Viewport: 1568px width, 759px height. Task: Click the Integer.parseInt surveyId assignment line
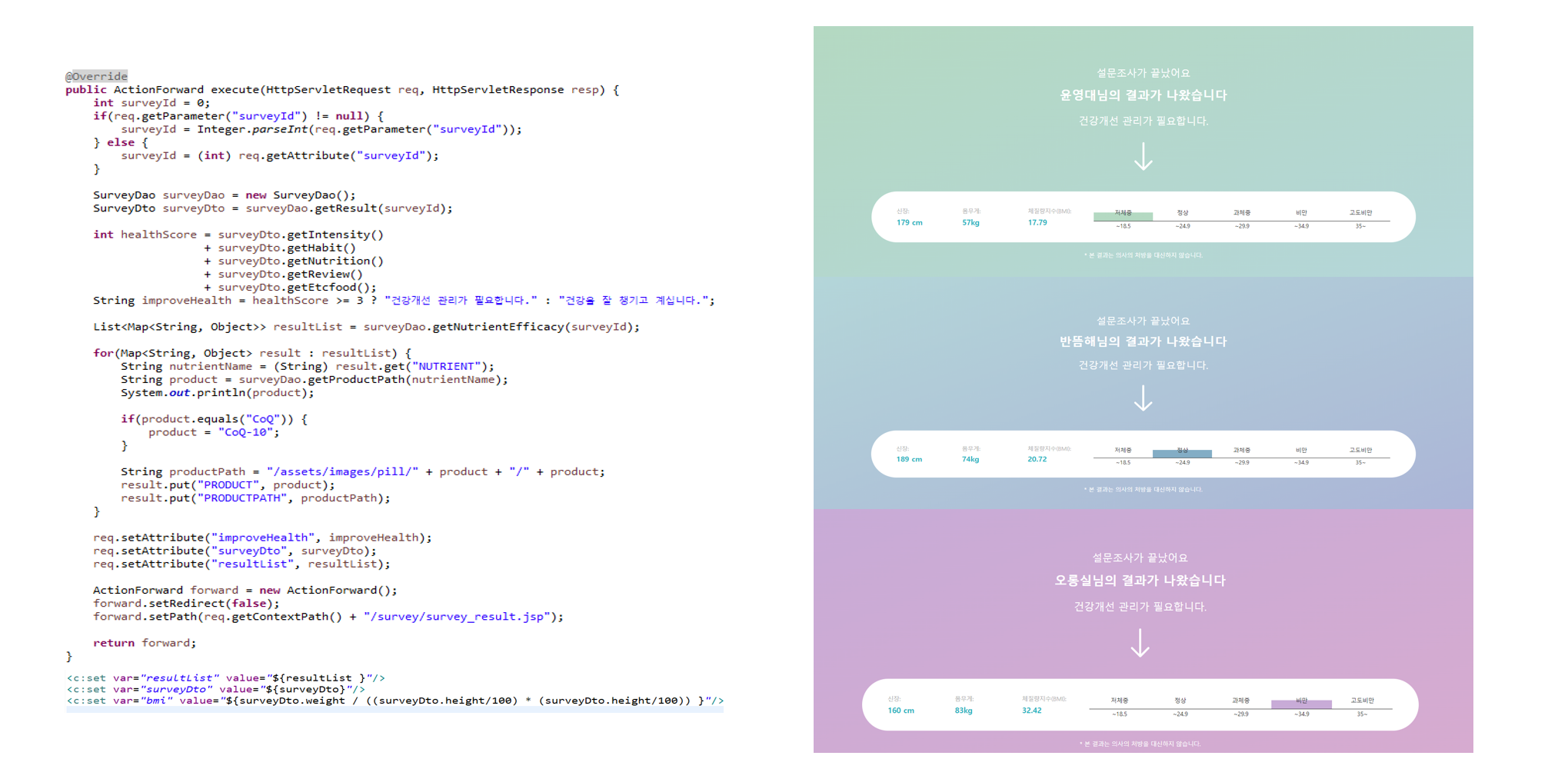321,129
